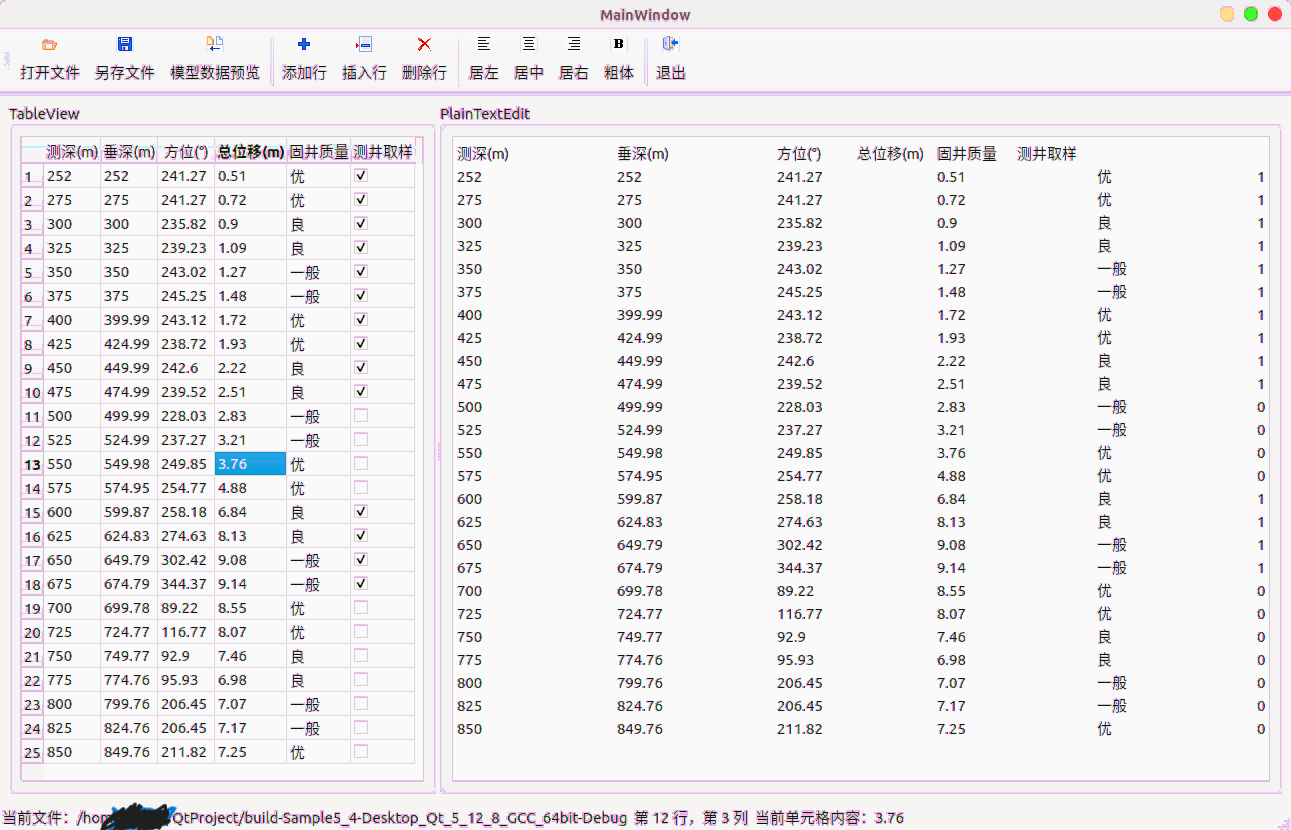Click 固井质量 cell 良 in row 22
This screenshot has width=1291, height=830.
pos(319,680)
